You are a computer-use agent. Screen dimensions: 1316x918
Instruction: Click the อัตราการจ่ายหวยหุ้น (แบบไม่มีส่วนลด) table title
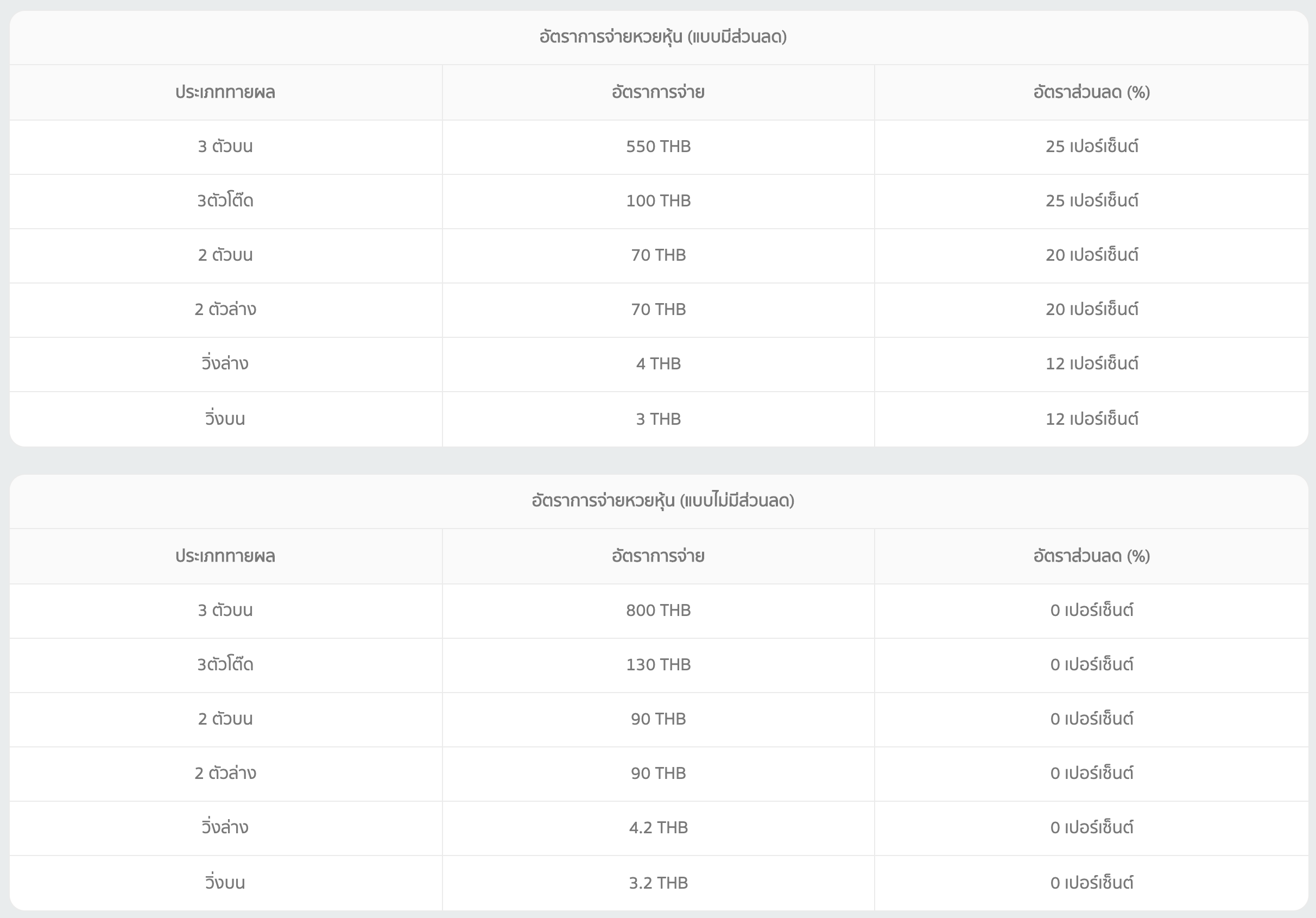662,501
